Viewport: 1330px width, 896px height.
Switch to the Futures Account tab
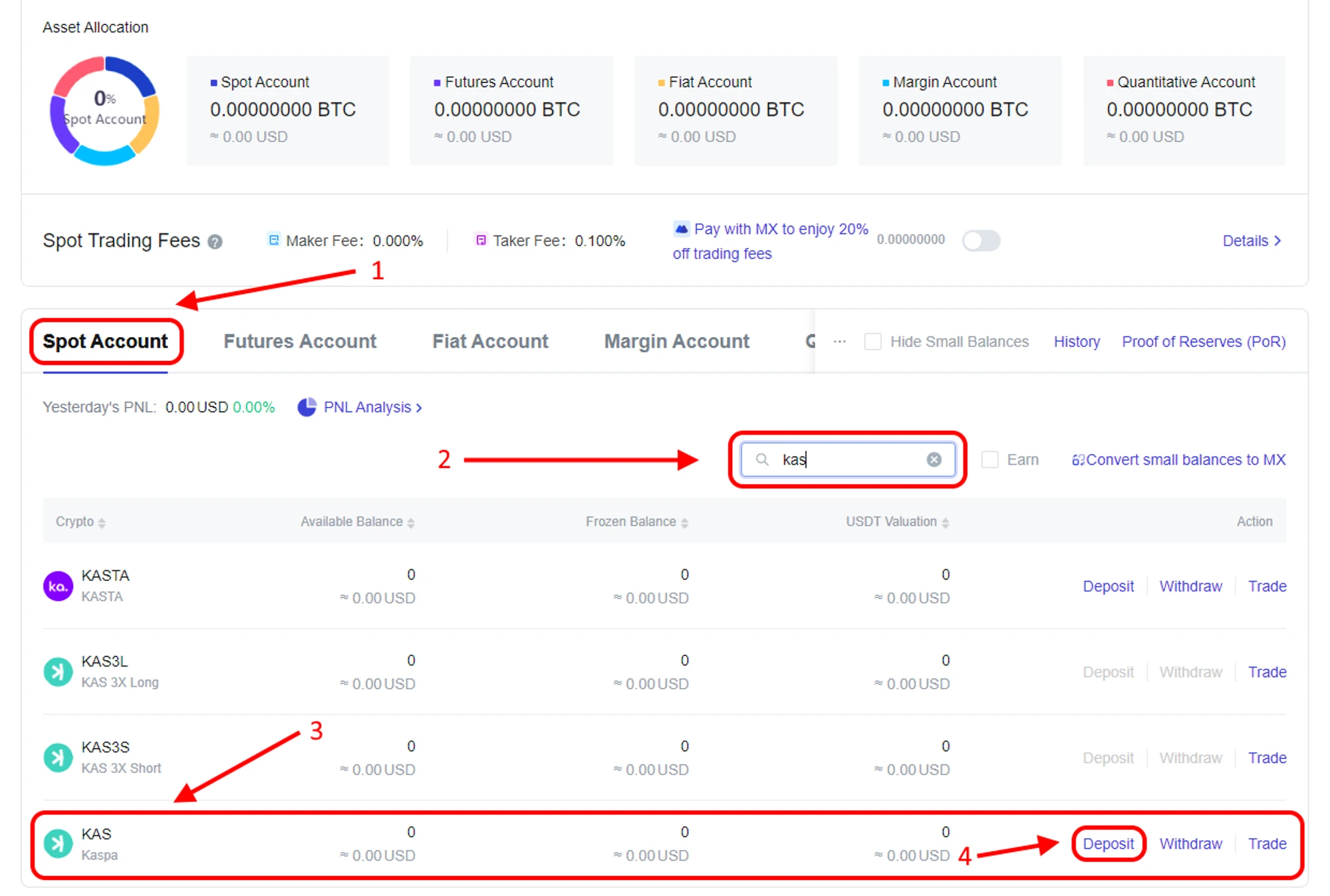pos(299,341)
